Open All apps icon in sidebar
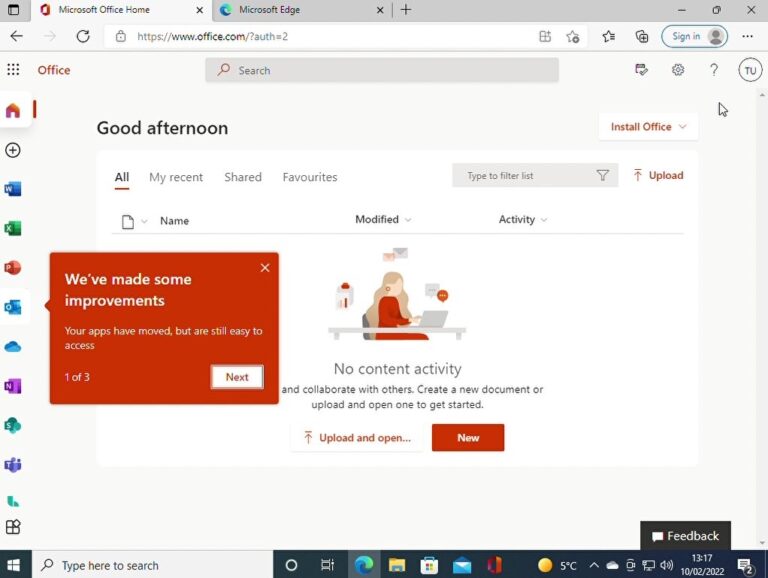The height and width of the screenshot is (578, 768). pos(13,527)
